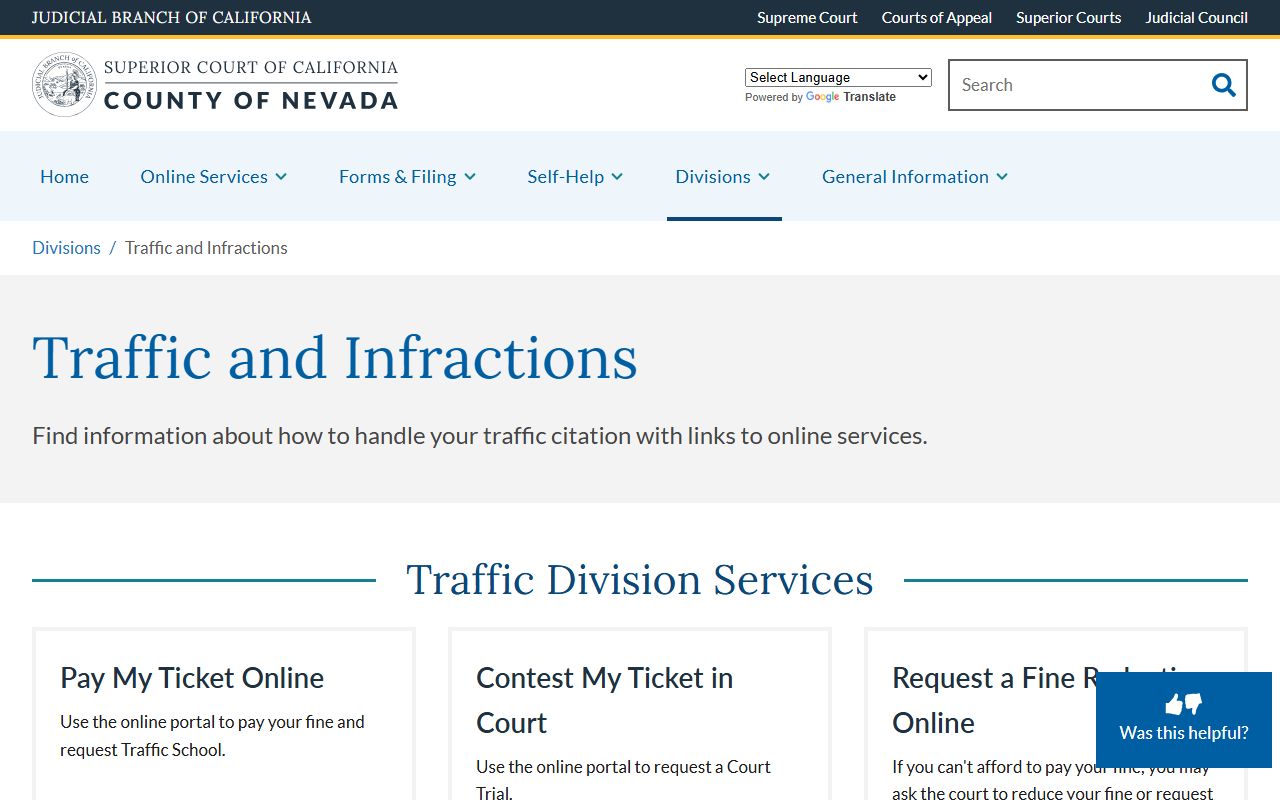Expand the Divisions menu

(x=723, y=176)
